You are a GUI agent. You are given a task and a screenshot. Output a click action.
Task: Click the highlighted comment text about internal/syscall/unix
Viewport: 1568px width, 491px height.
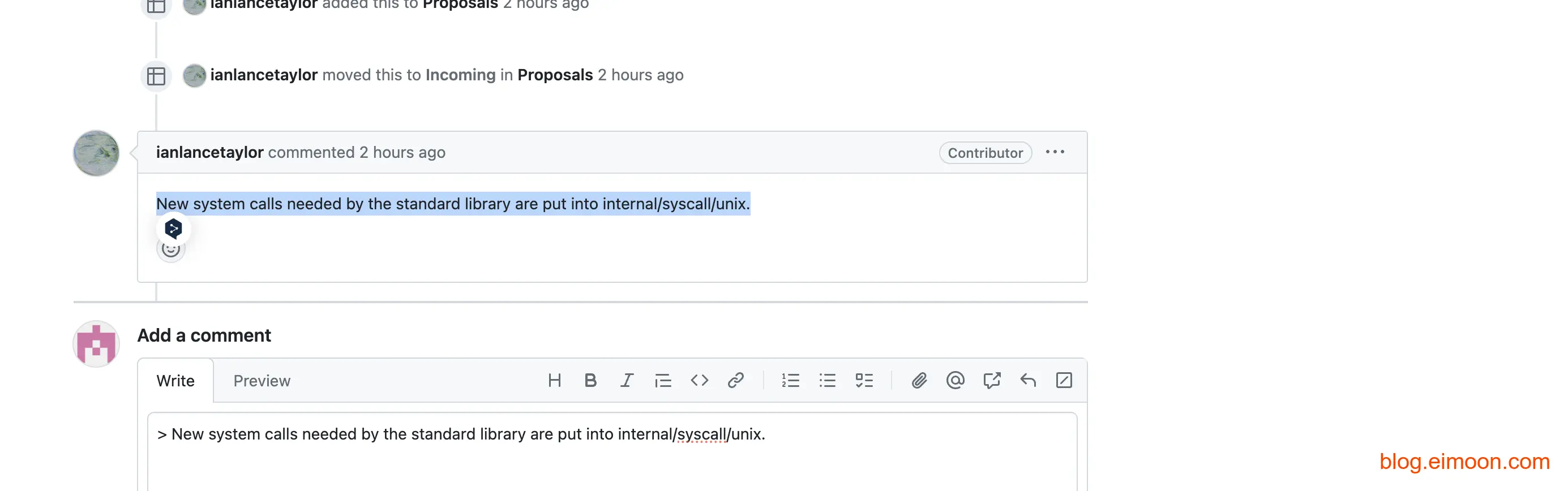coord(453,204)
